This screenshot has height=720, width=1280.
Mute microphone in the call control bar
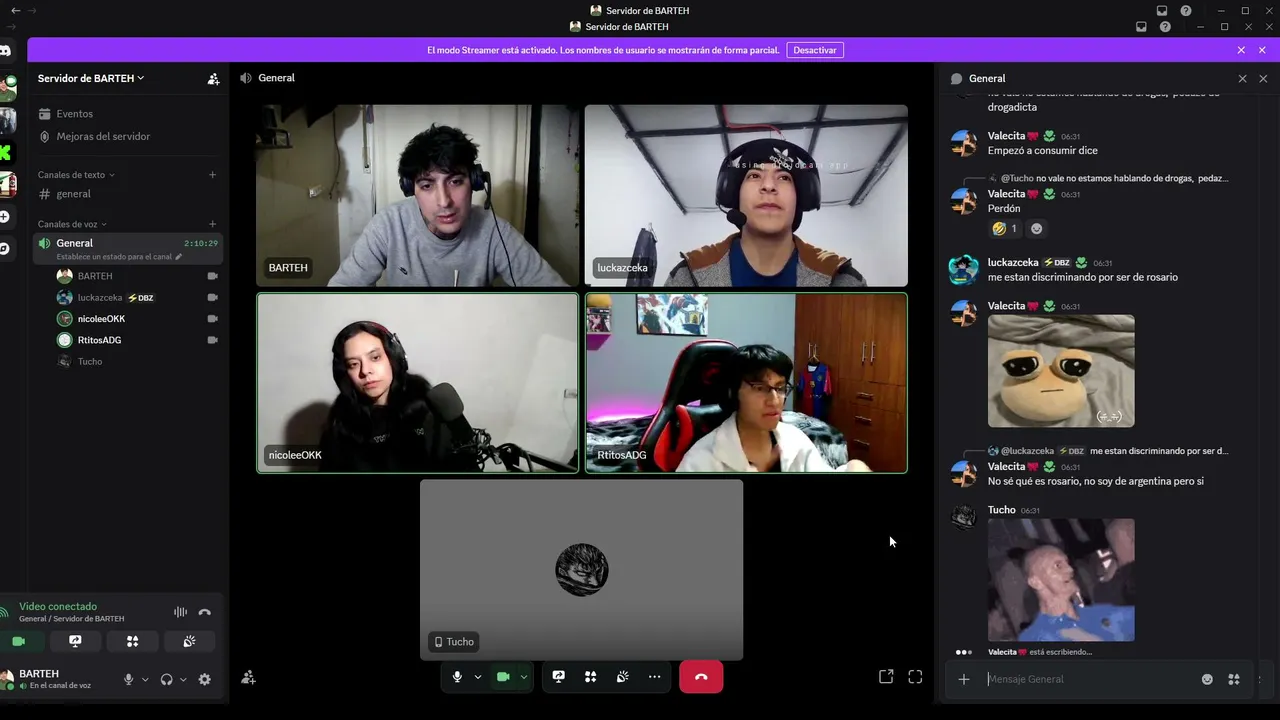(x=457, y=677)
